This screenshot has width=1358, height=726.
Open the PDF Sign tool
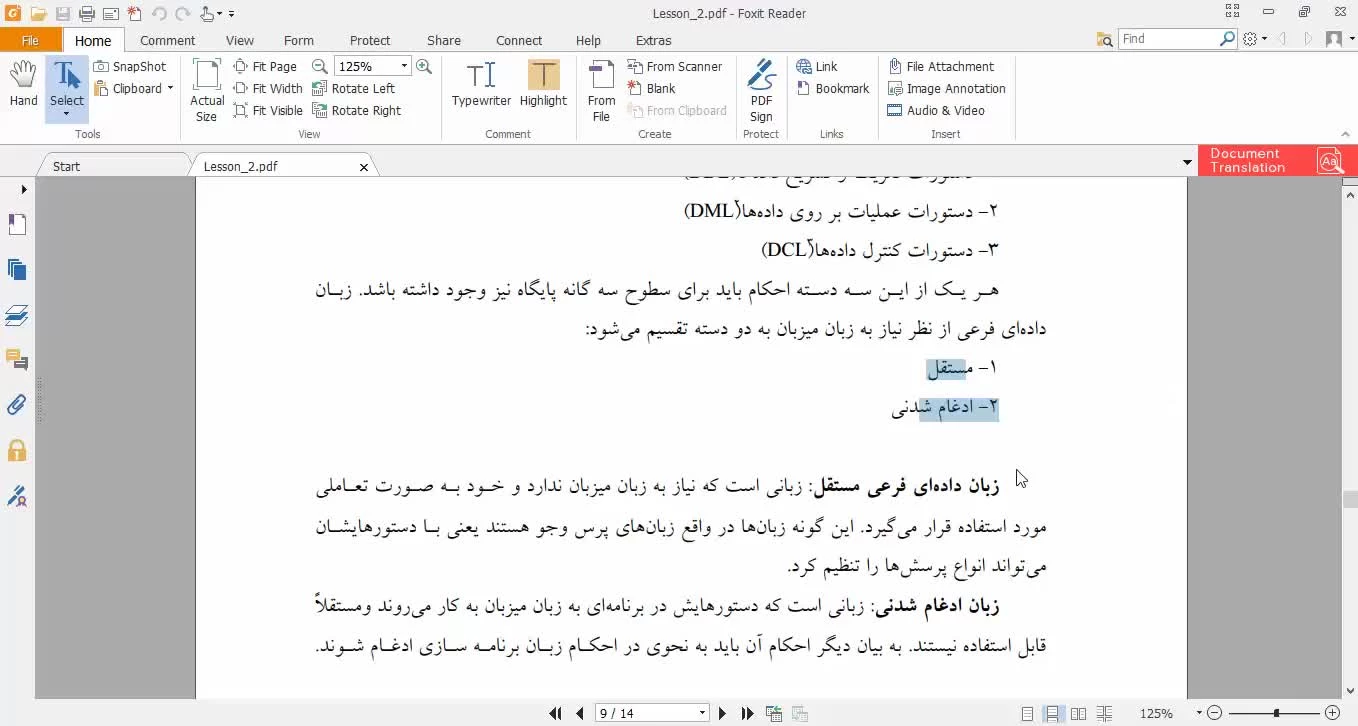tap(761, 90)
